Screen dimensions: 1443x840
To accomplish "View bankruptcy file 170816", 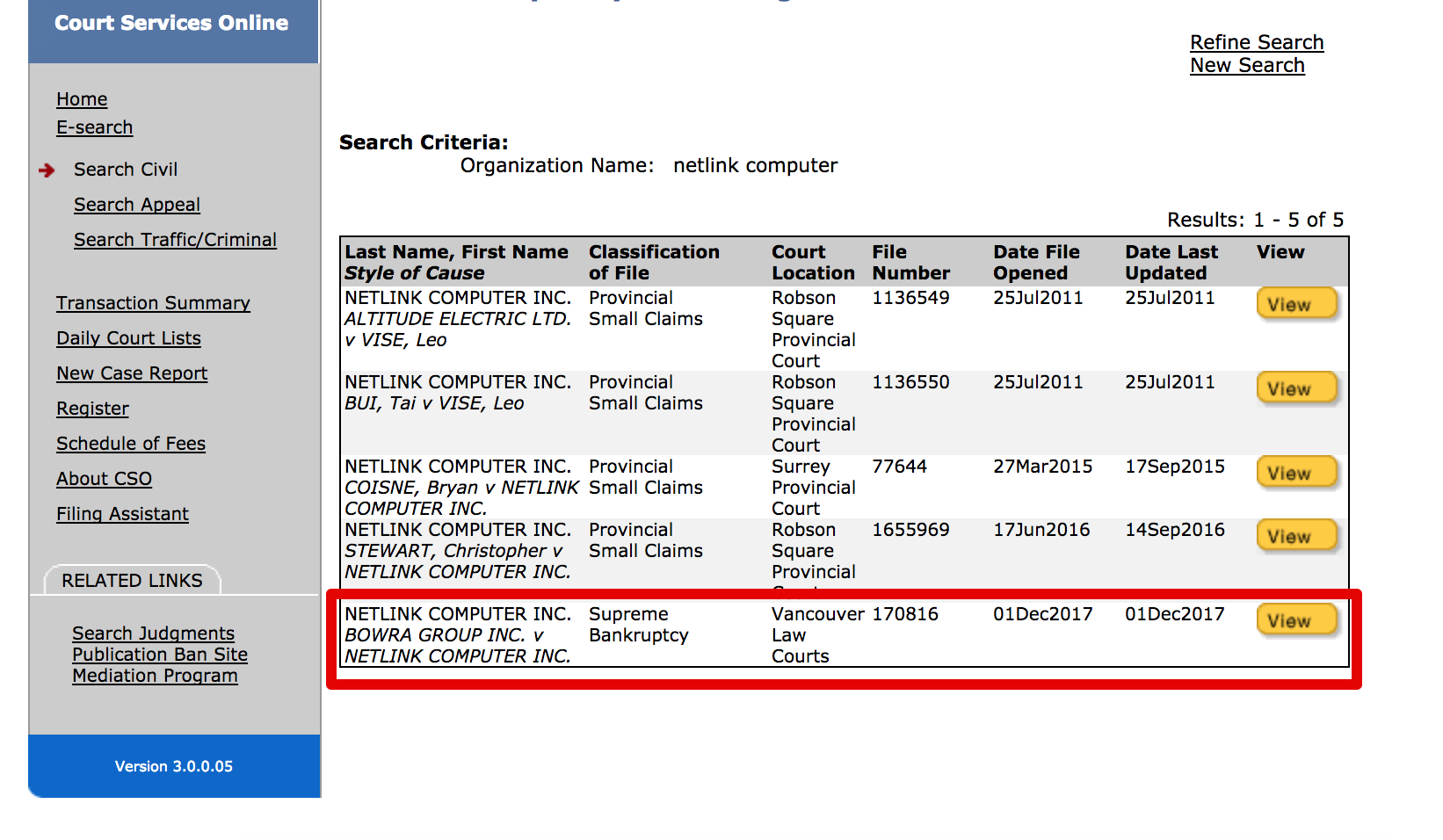I will click(x=1296, y=620).
